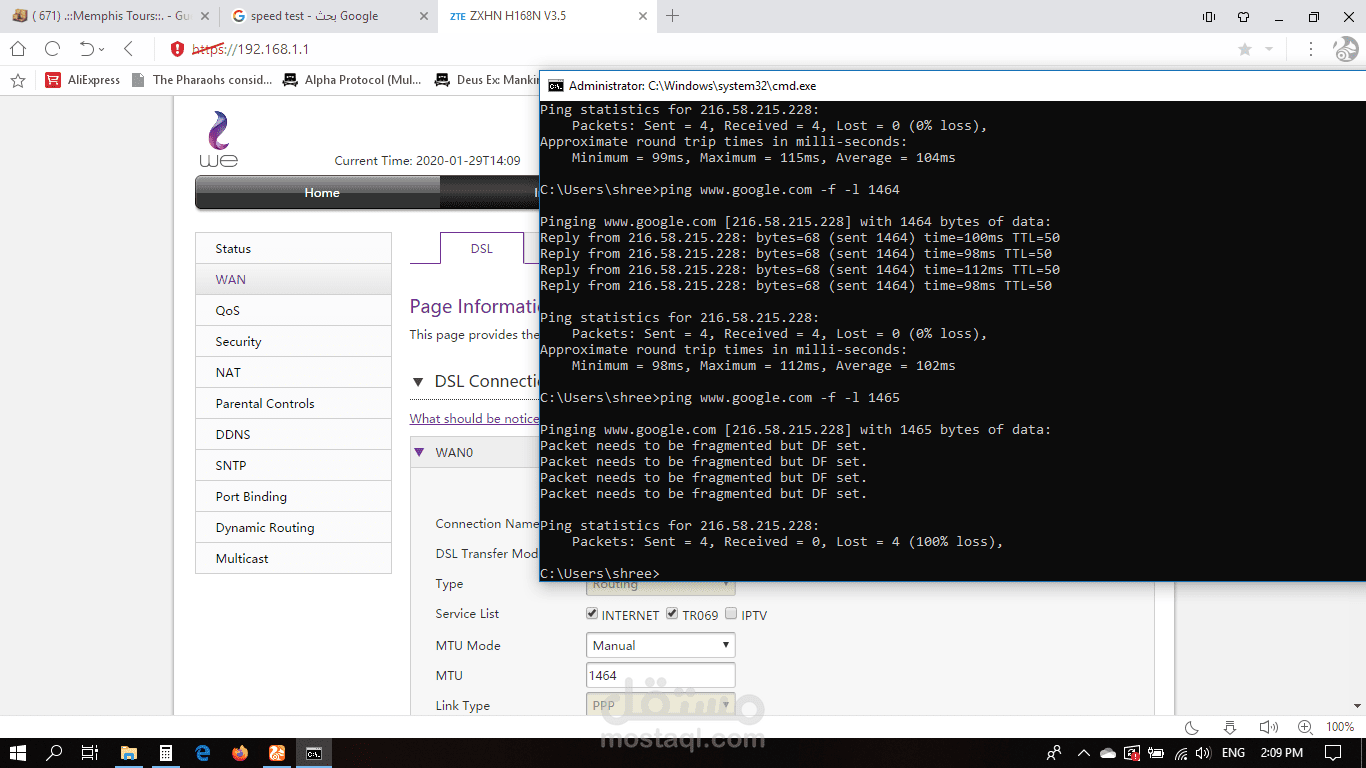This screenshot has width=1366, height=768.
Task: Bookmark this page with address bar star
Action: pos(1245,49)
